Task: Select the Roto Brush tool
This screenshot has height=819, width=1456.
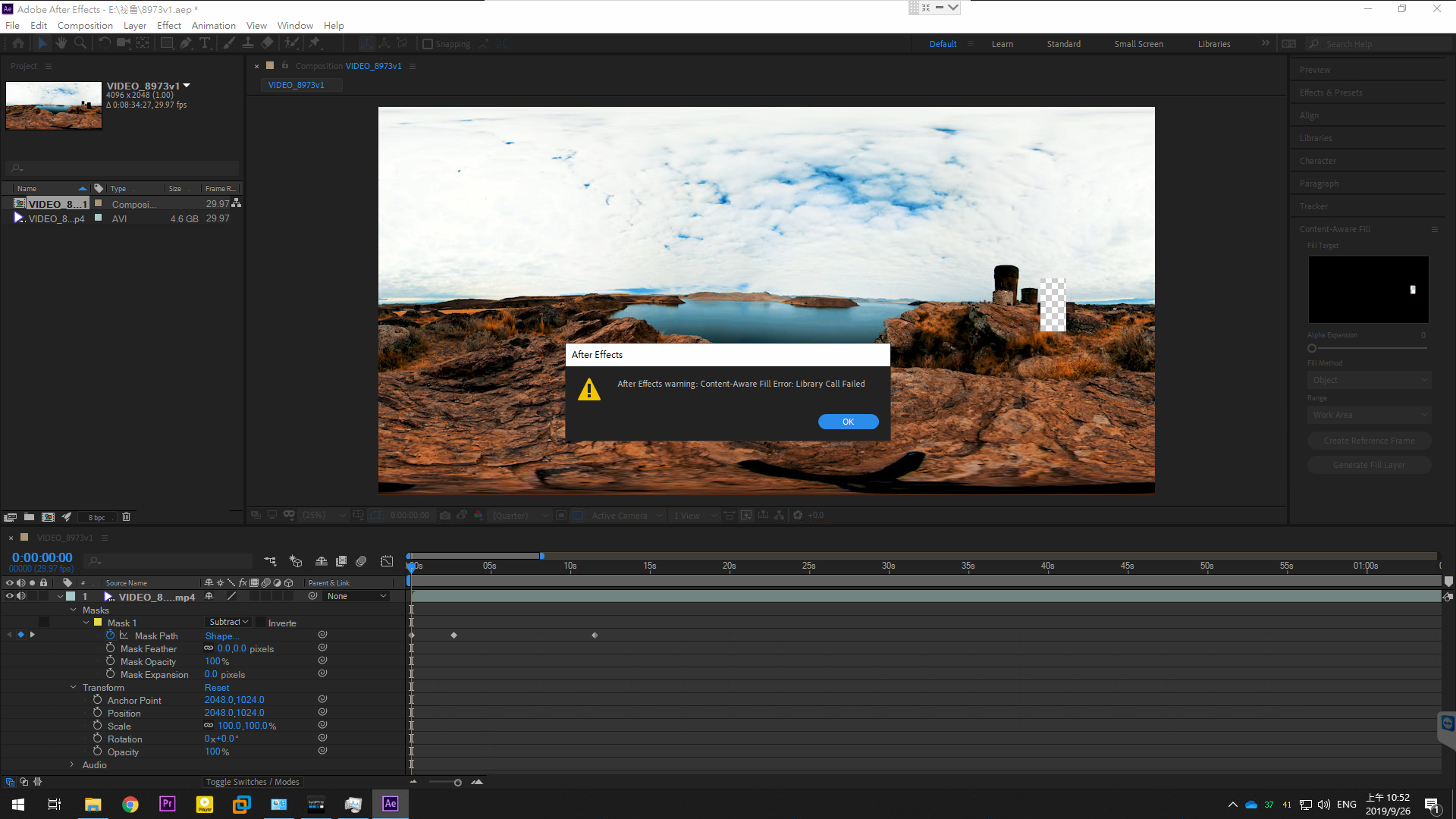Action: click(290, 43)
